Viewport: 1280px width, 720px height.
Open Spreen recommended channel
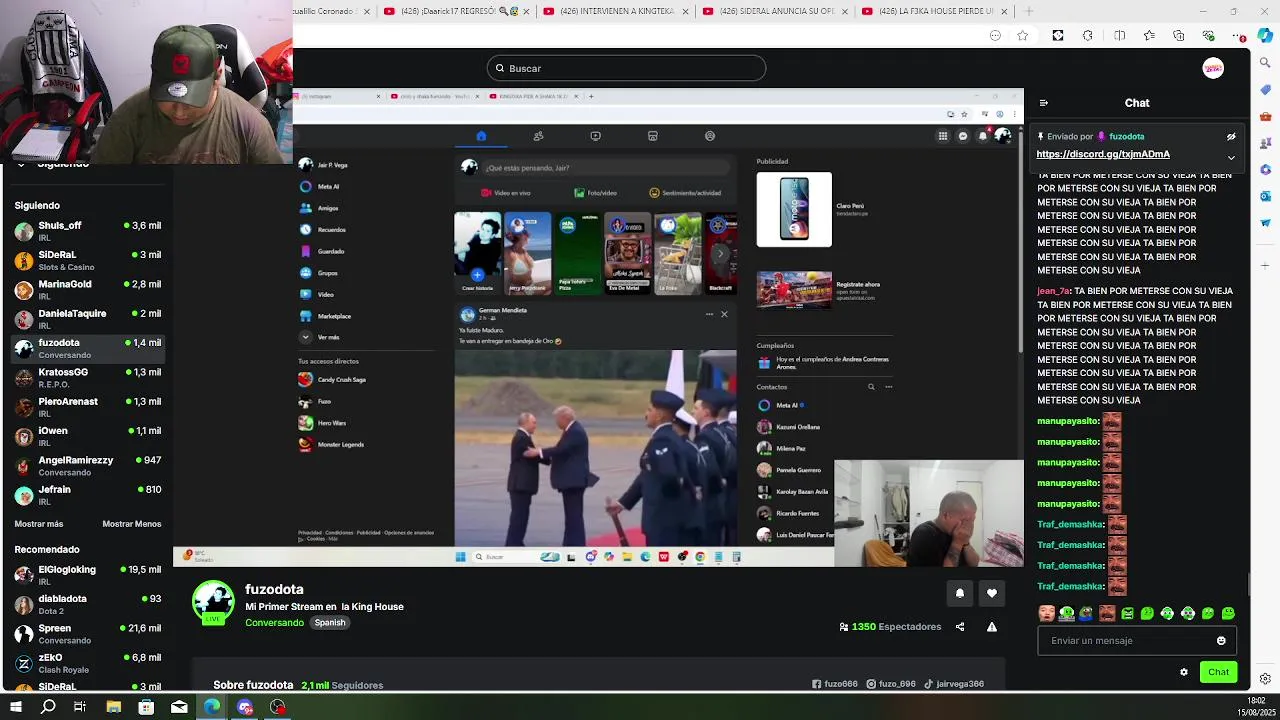[87, 634]
